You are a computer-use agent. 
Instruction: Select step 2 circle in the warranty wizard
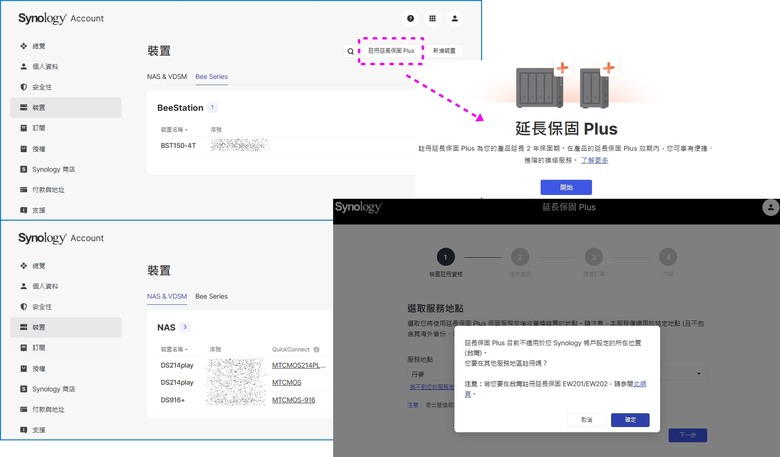coord(520,257)
